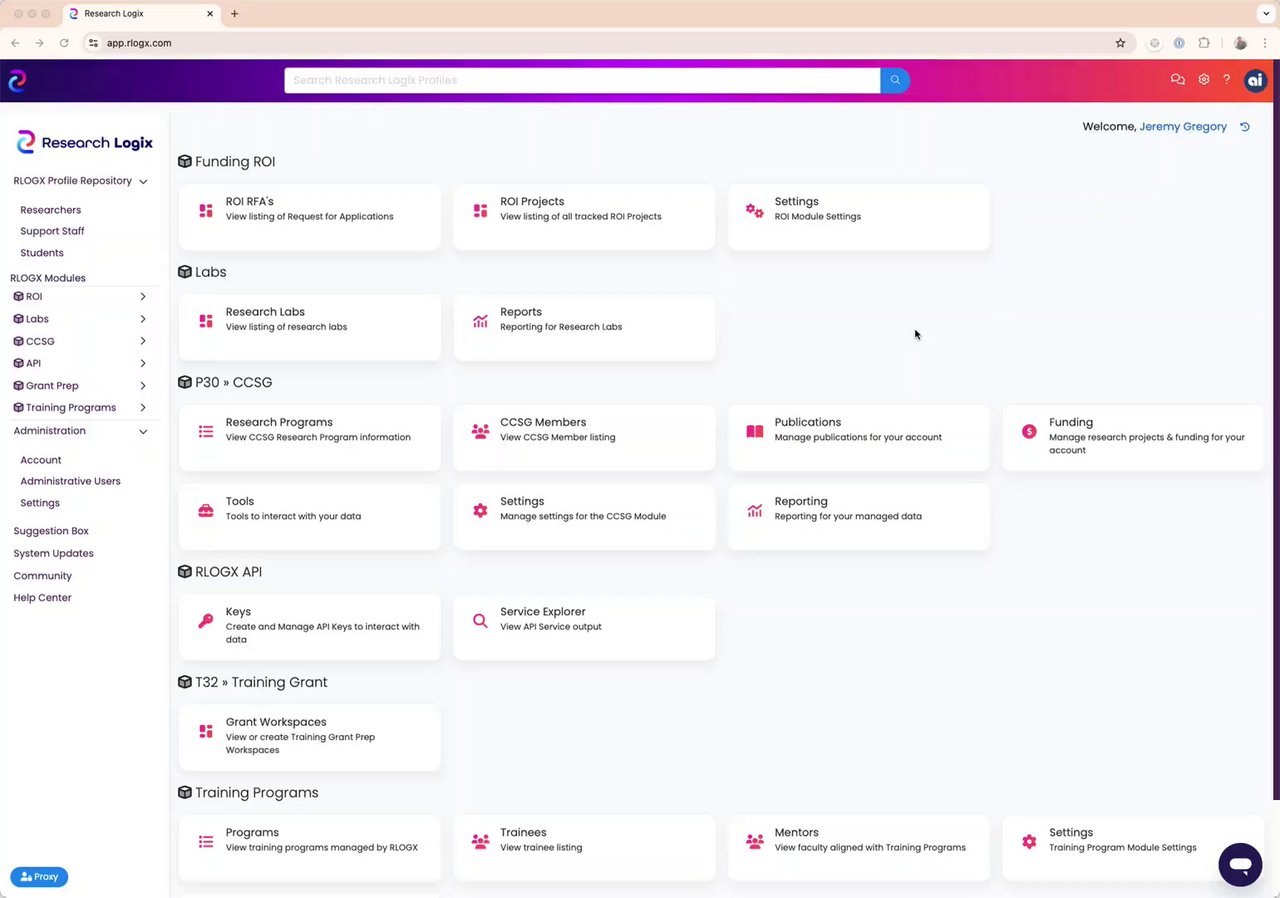The height and width of the screenshot is (898, 1280).
Task: Select the Research Logix browser tab
Action: 142,14
